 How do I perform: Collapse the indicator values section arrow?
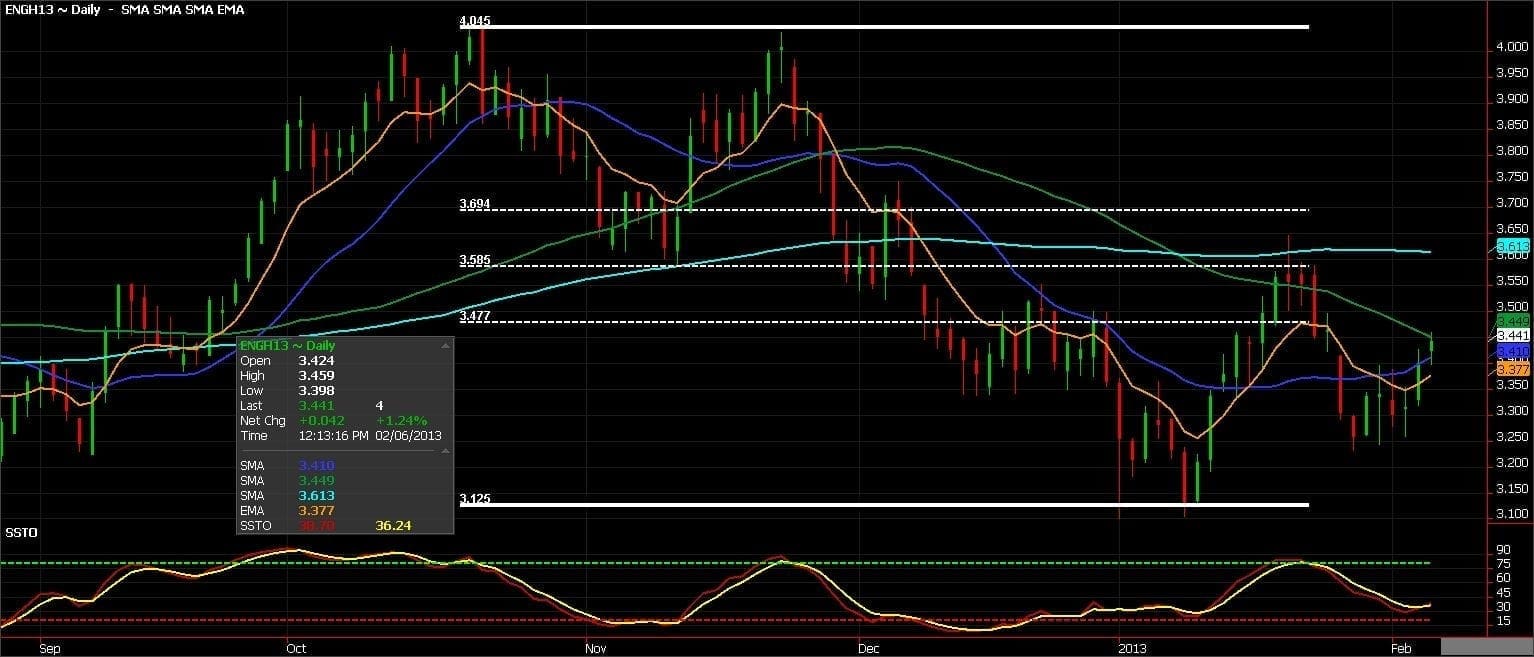(445, 451)
